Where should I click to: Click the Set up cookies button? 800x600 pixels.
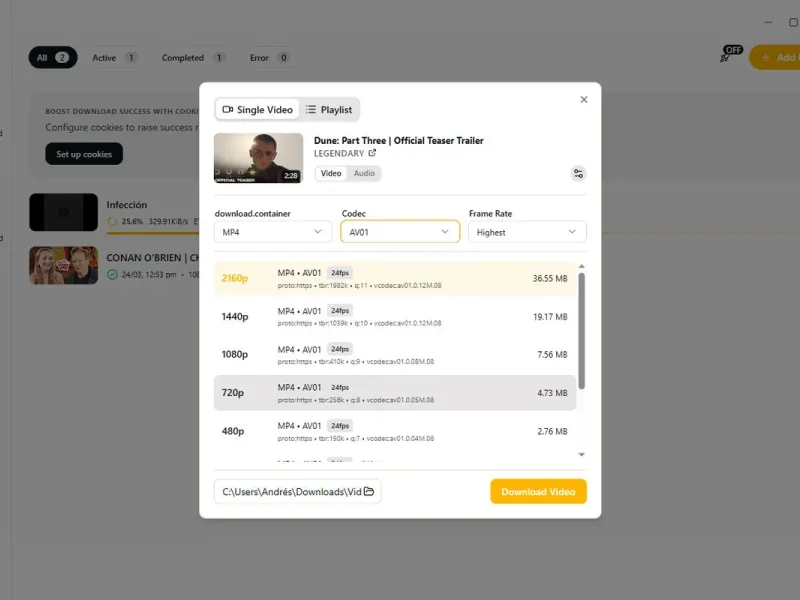click(x=84, y=154)
